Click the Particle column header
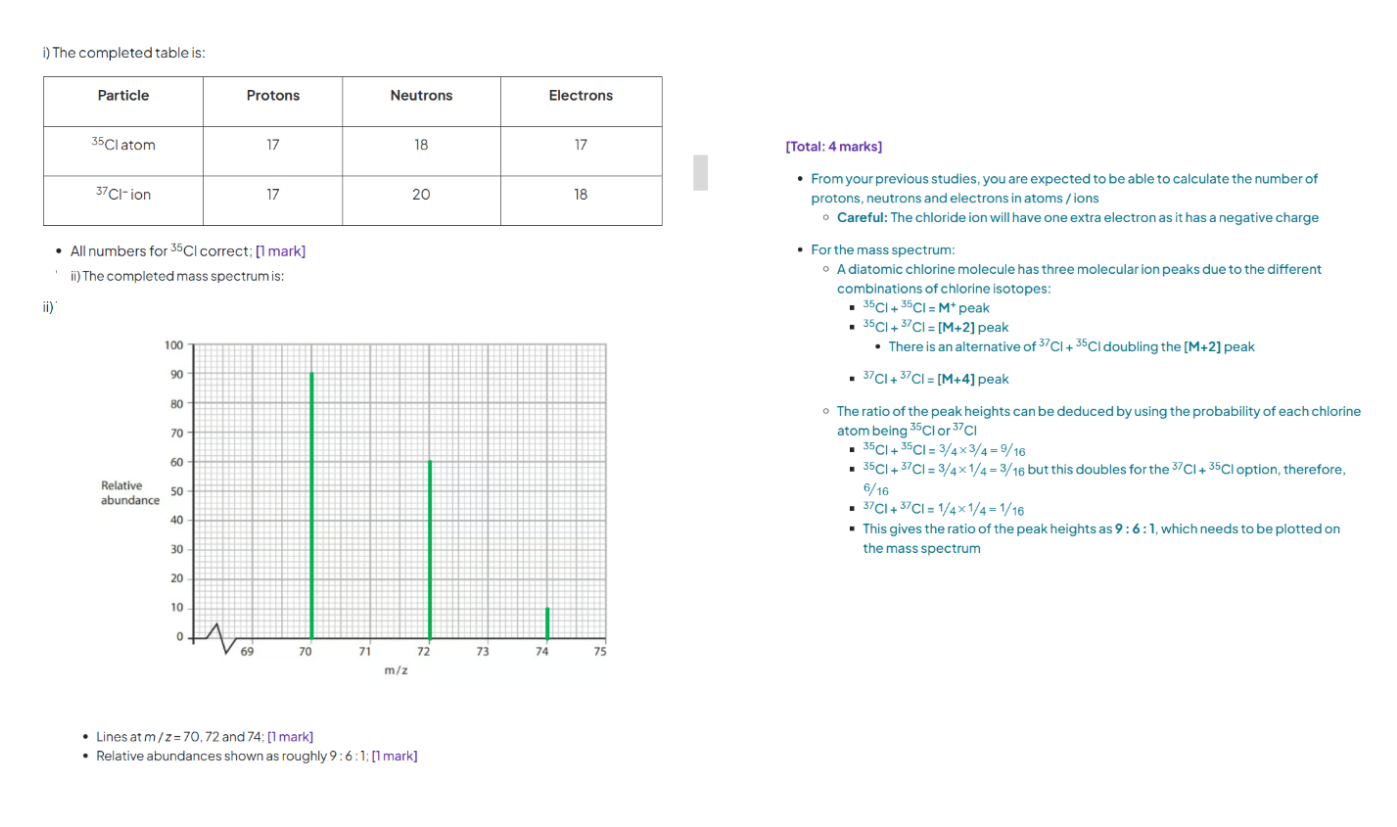Viewport: 1397px width, 827px height. (123, 96)
